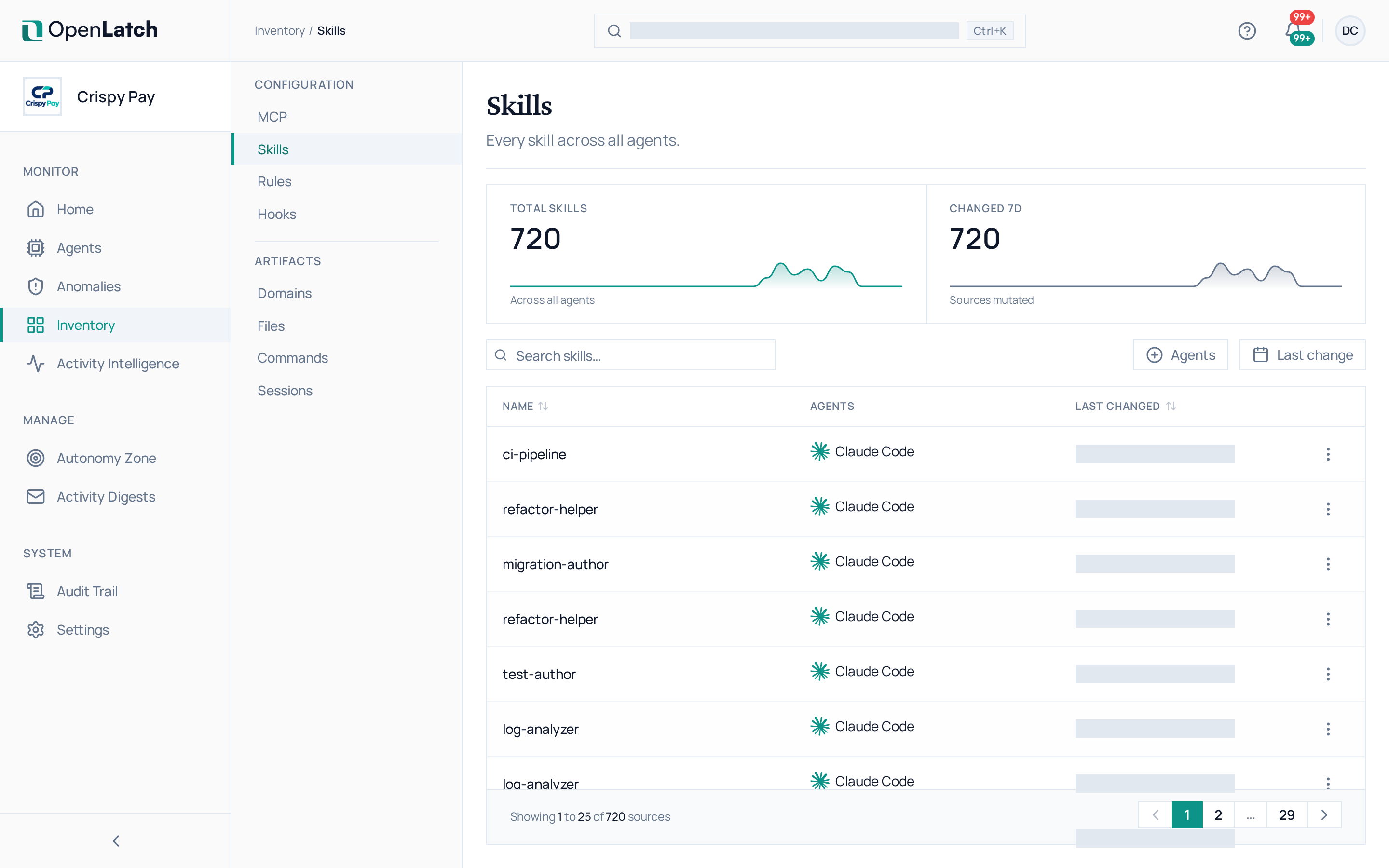The width and height of the screenshot is (1389, 868).
Task: Open Sessions artifacts section
Action: (x=347, y=391)
